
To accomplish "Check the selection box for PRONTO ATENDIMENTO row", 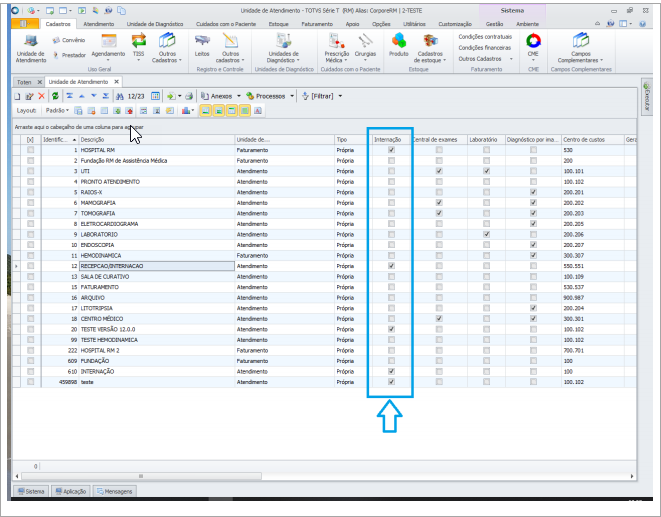I will [x=30, y=181].
